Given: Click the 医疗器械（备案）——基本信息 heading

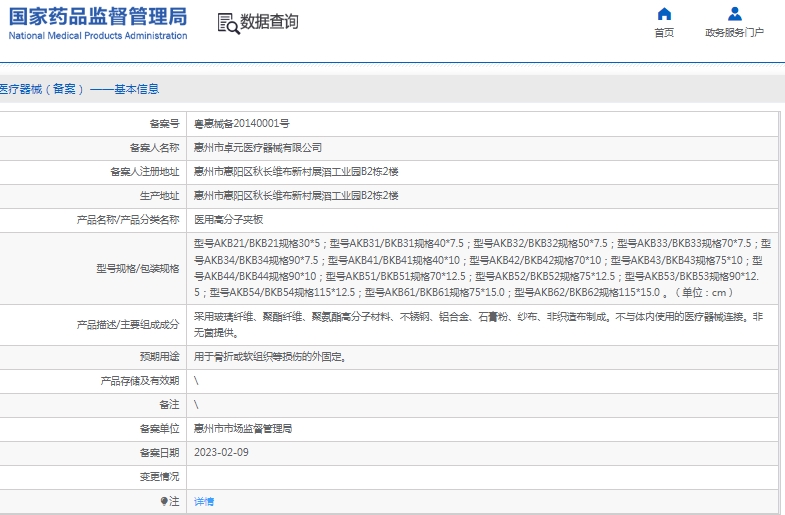Looking at the screenshot, I should [x=79, y=89].
